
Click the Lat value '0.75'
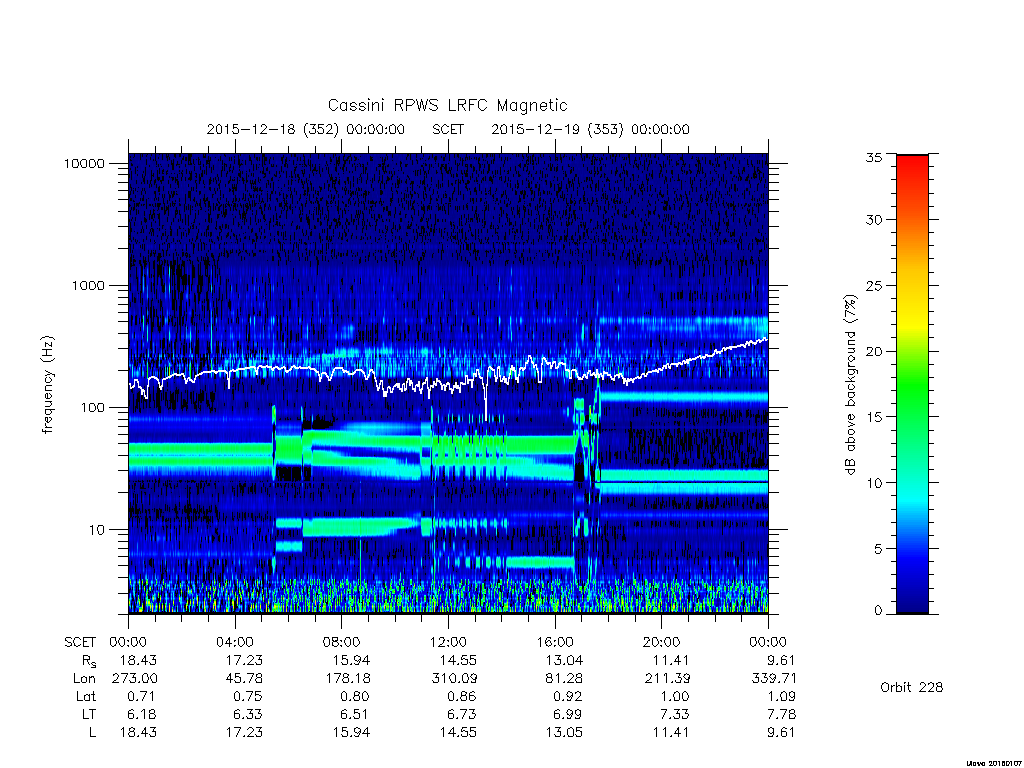[248, 697]
